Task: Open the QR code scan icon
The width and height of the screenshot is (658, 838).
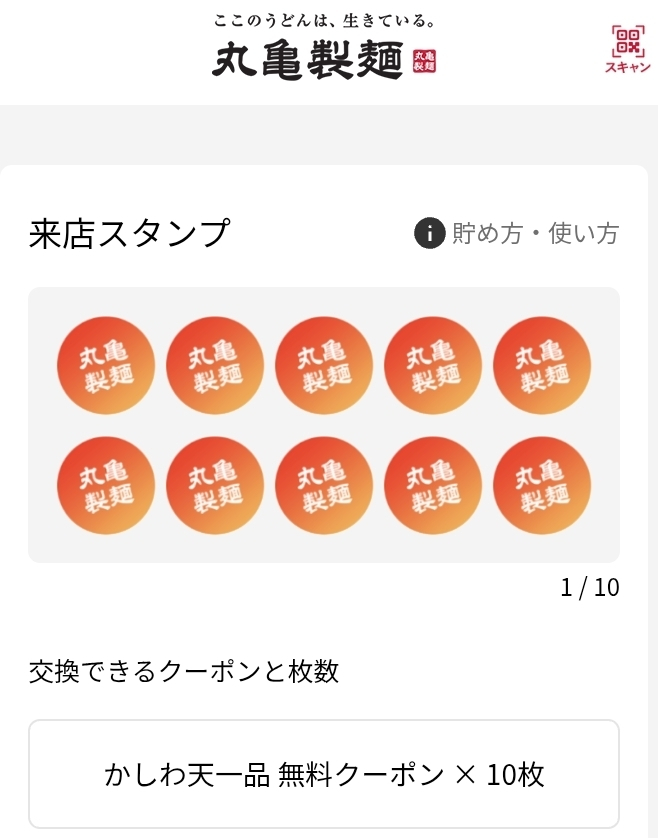Action: pyautogui.click(x=628, y=41)
